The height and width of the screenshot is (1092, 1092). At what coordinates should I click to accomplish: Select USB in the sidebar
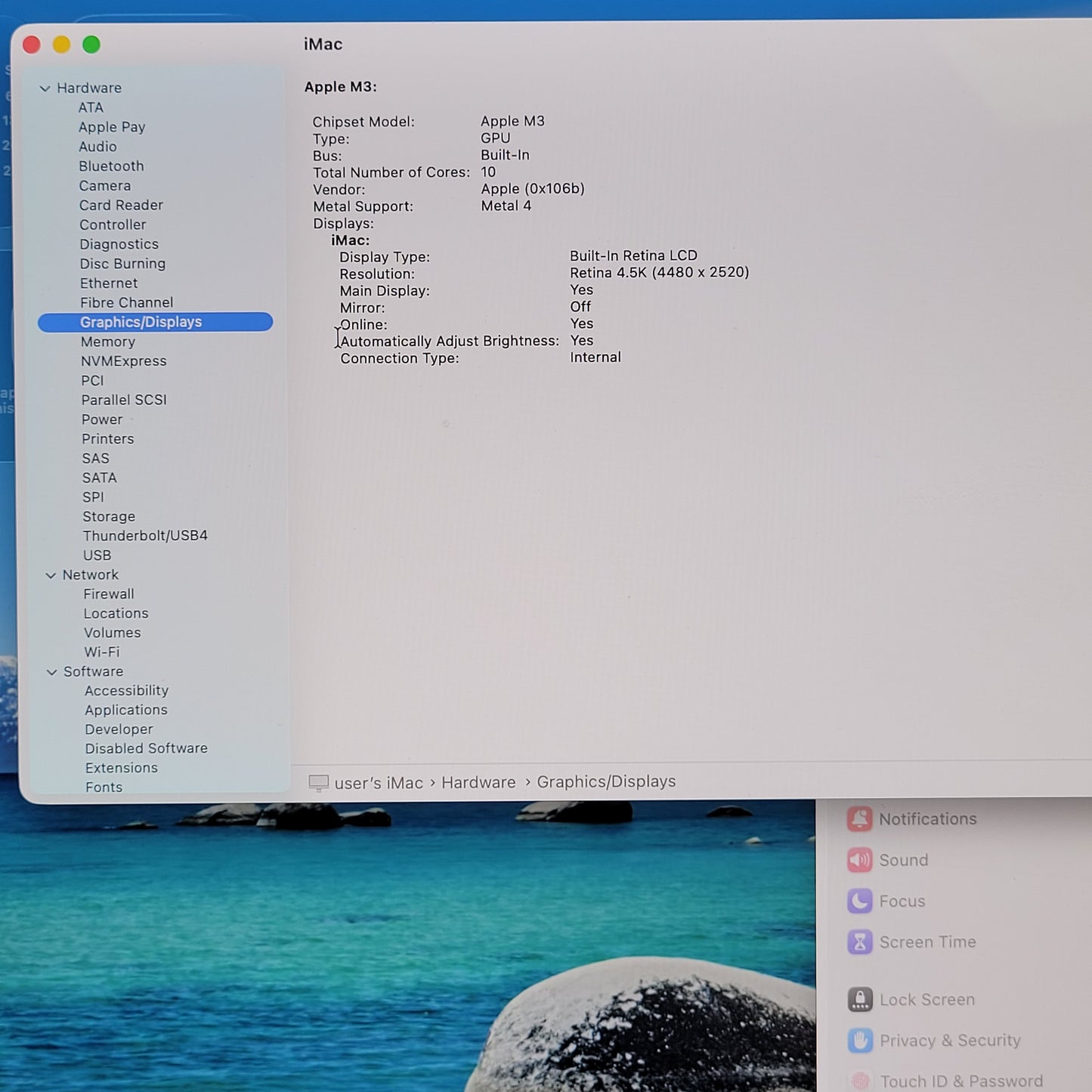pos(97,555)
